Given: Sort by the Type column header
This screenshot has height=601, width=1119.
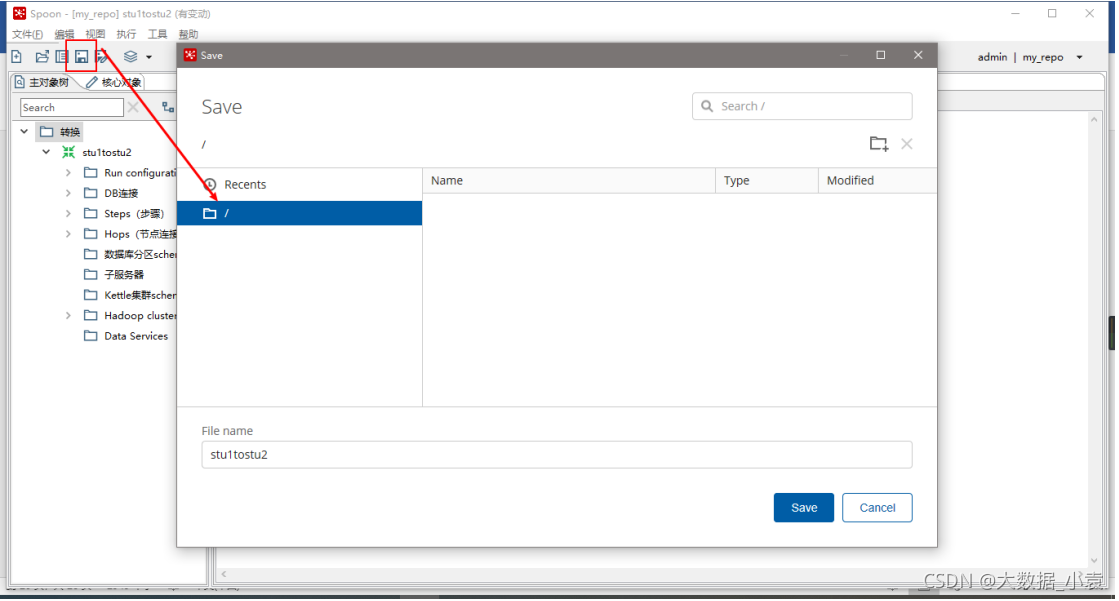Looking at the screenshot, I should coord(766,181).
